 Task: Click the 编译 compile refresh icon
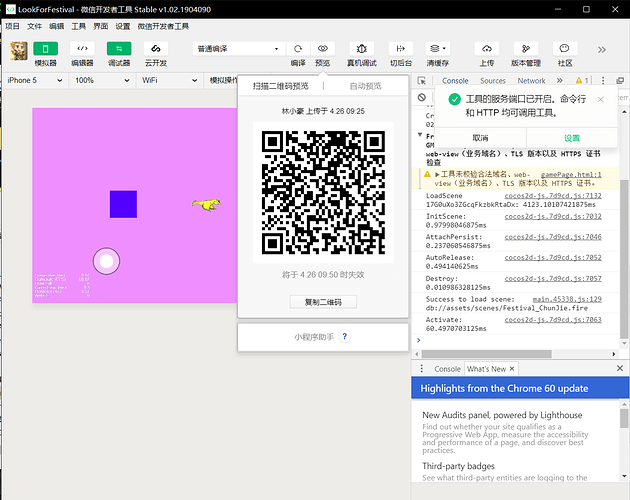coord(298,49)
